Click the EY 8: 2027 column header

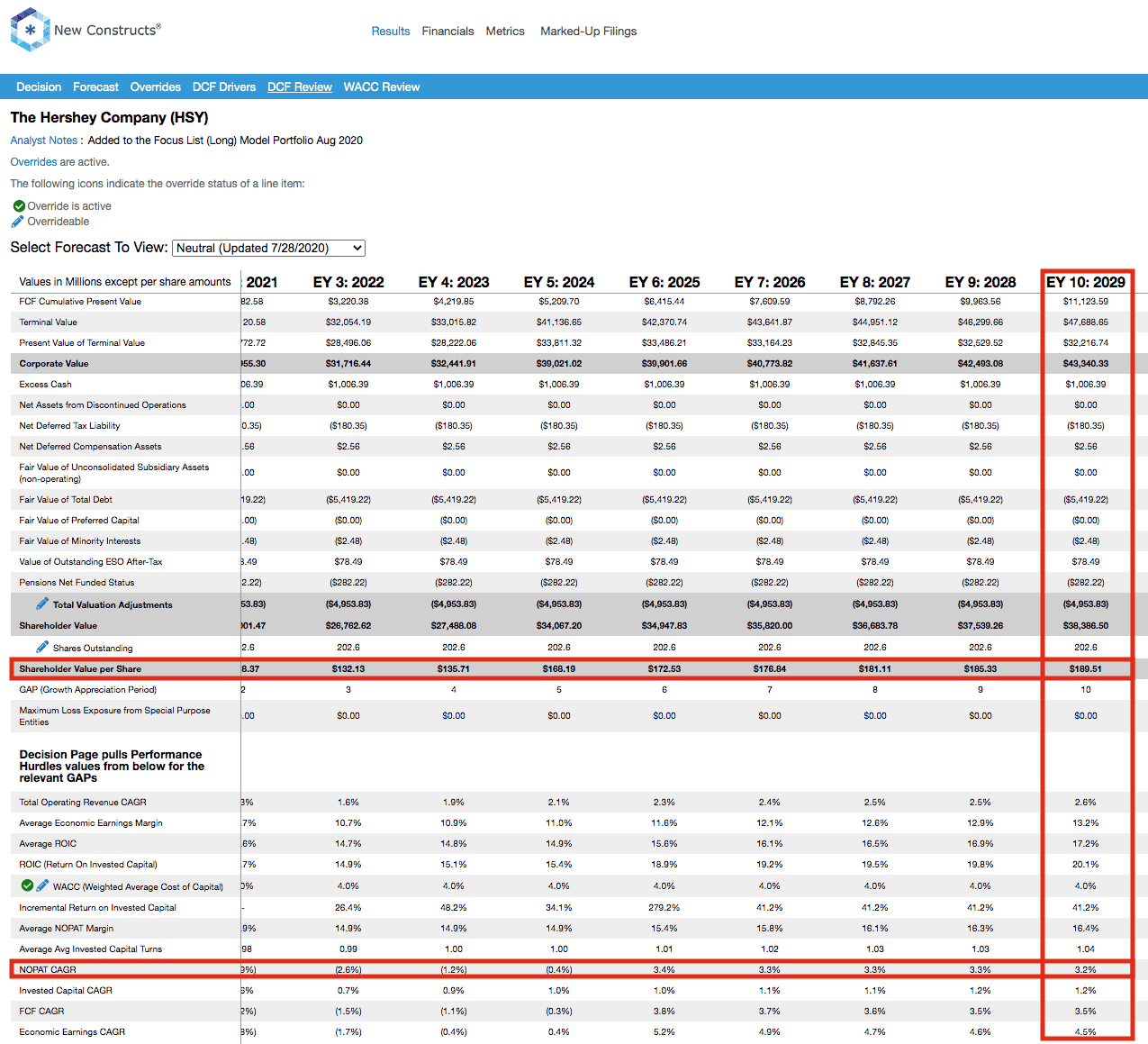coord(875,282)
